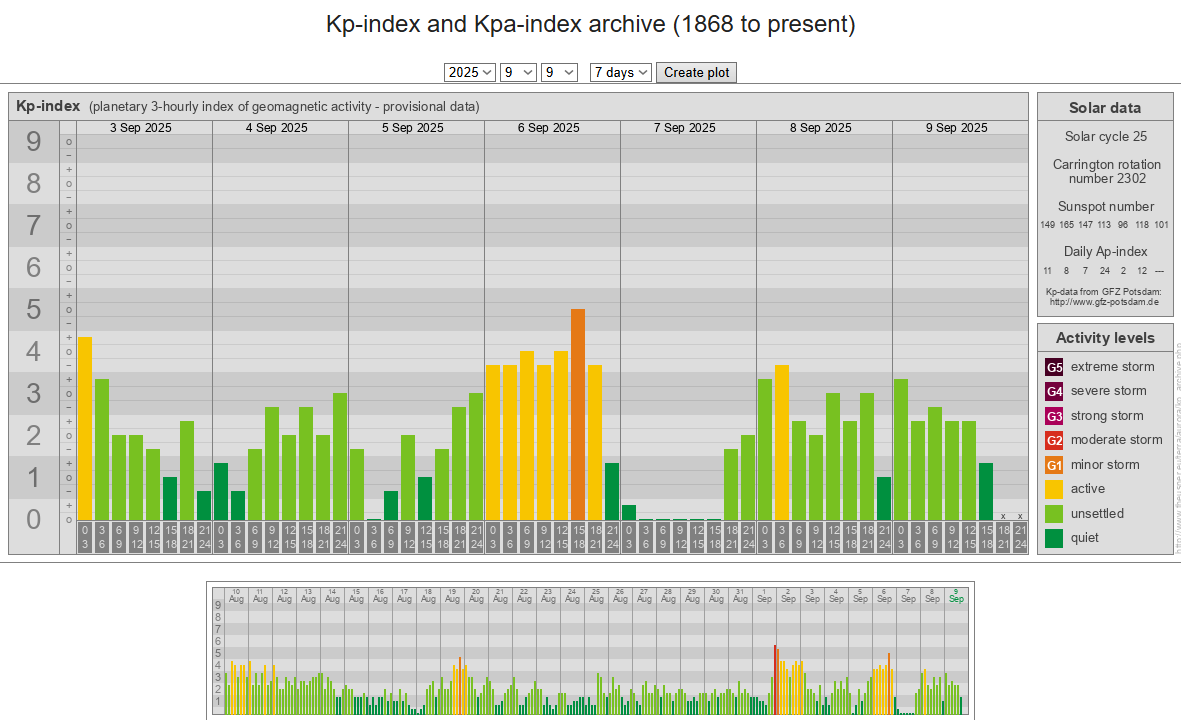This screenshot has height=720, width=1181.
Task: Click the yellow active level swatch
Action: coord(1054,489)
